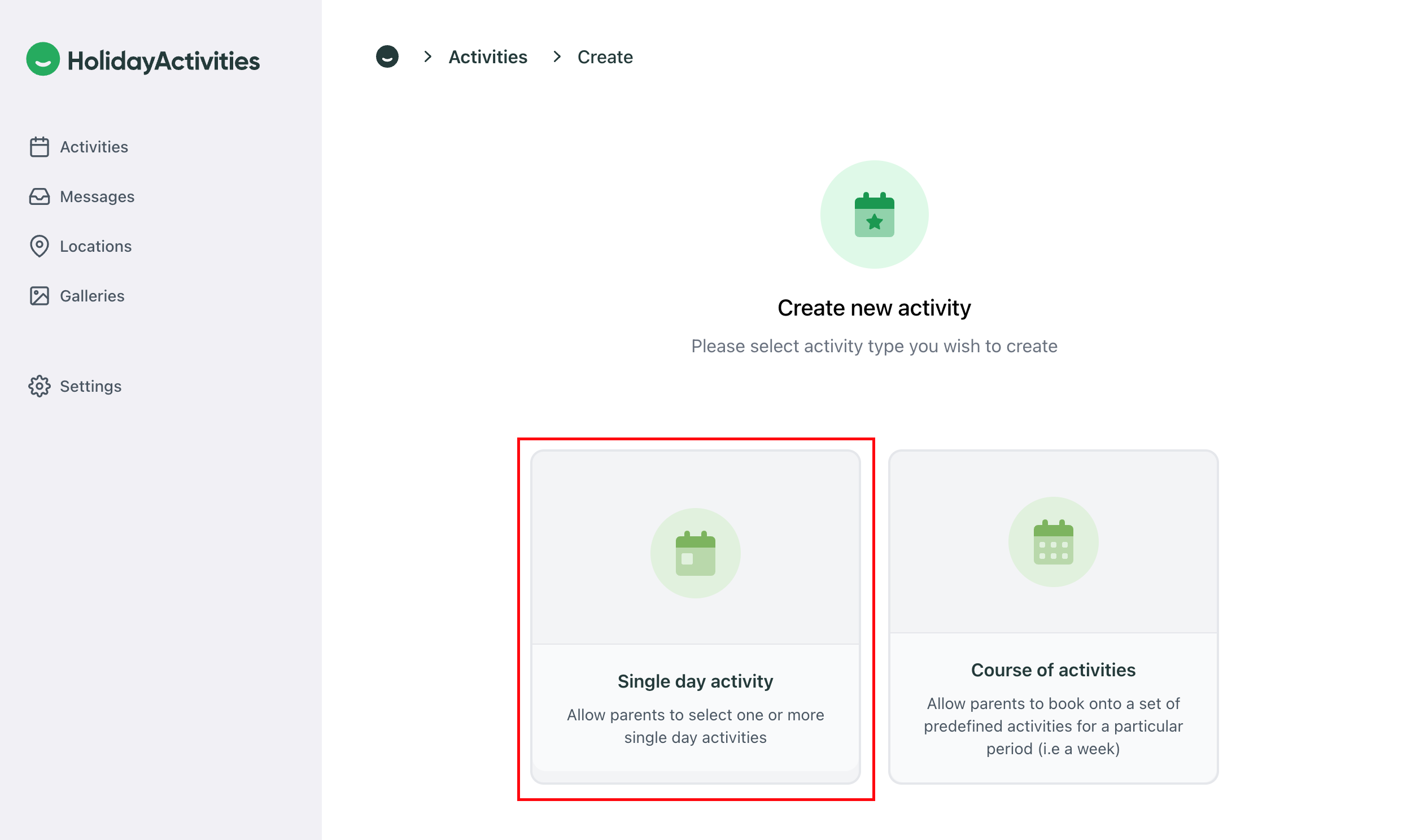Open Settings from the sidebar
Image resolution: width=1424 pixels, height=840 pixels.
(x=90, y=387)
